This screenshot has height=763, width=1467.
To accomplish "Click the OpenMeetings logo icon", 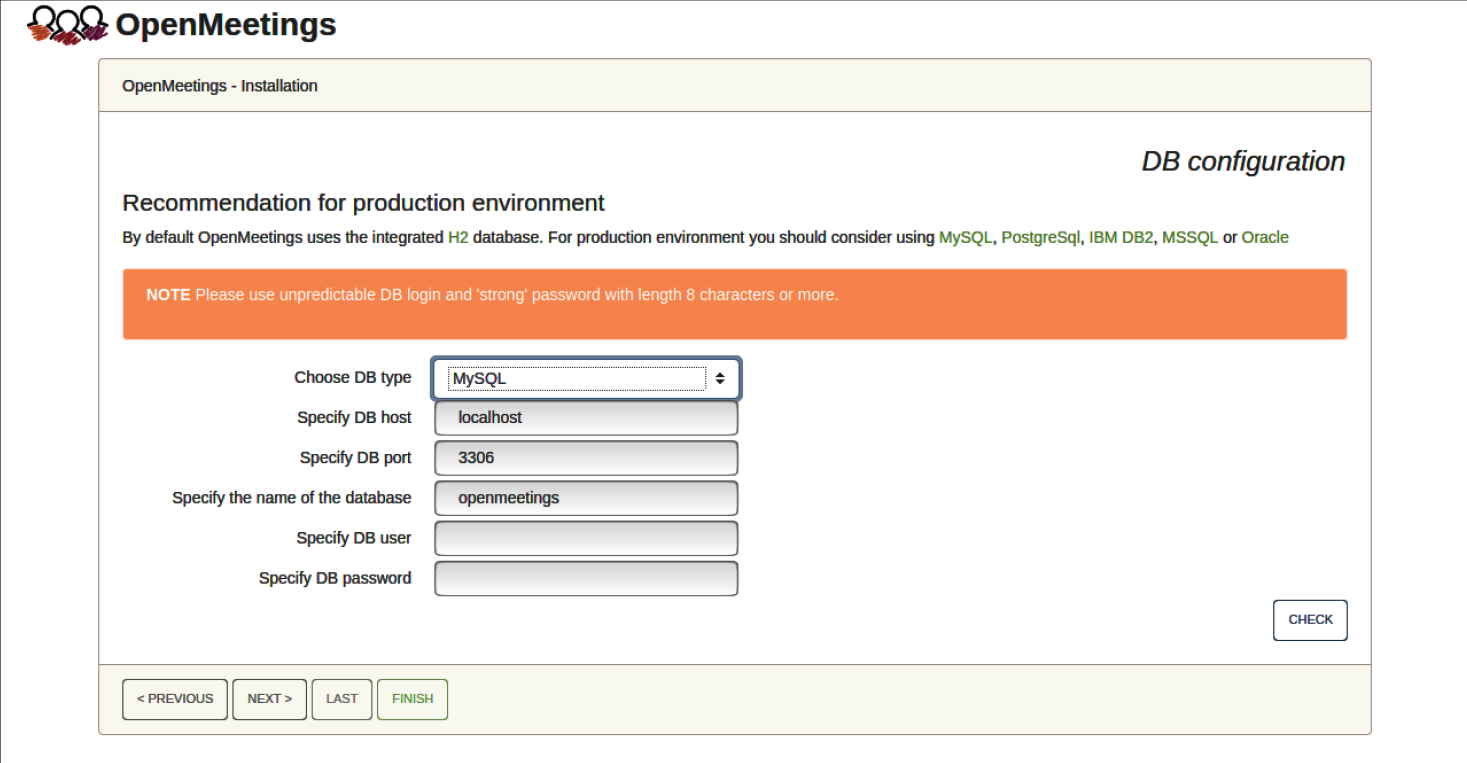I will coord(67,24).
